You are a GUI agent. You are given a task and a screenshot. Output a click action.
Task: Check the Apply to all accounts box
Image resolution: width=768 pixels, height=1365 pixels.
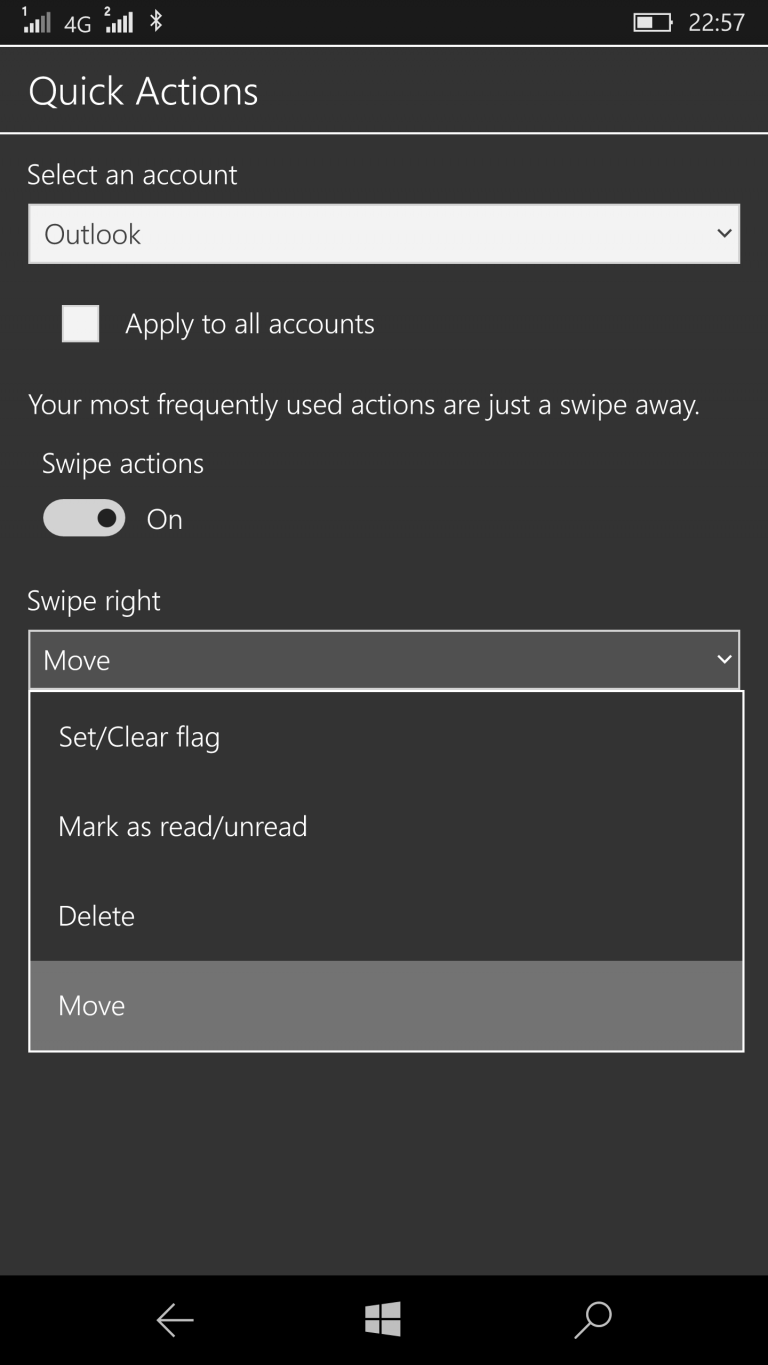click(80, 323)
